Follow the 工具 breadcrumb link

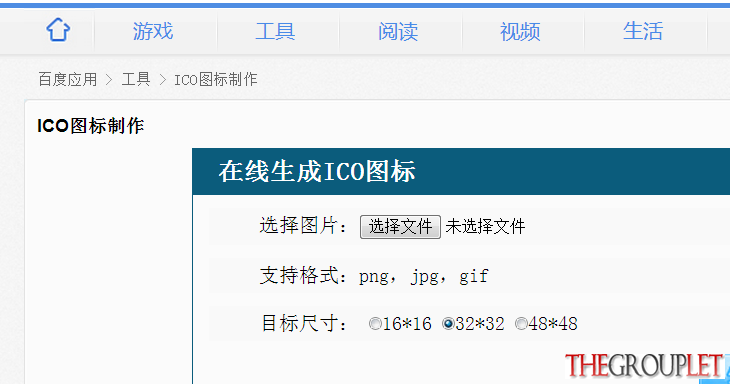coord(135,80)
